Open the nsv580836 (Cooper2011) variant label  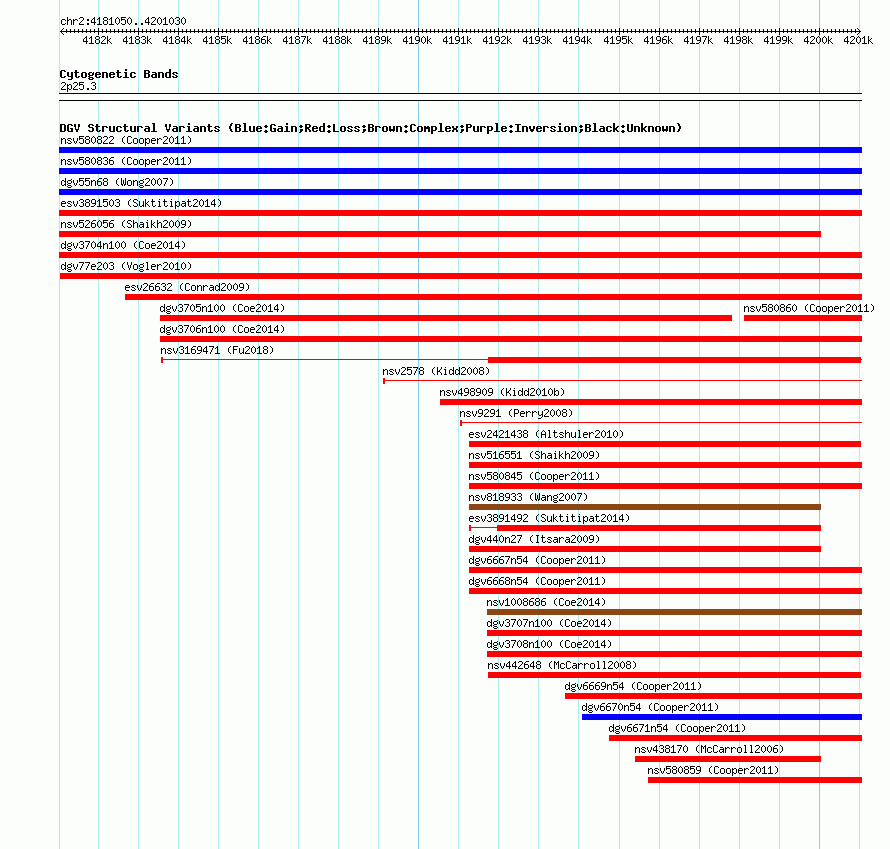tap(126, 161)
